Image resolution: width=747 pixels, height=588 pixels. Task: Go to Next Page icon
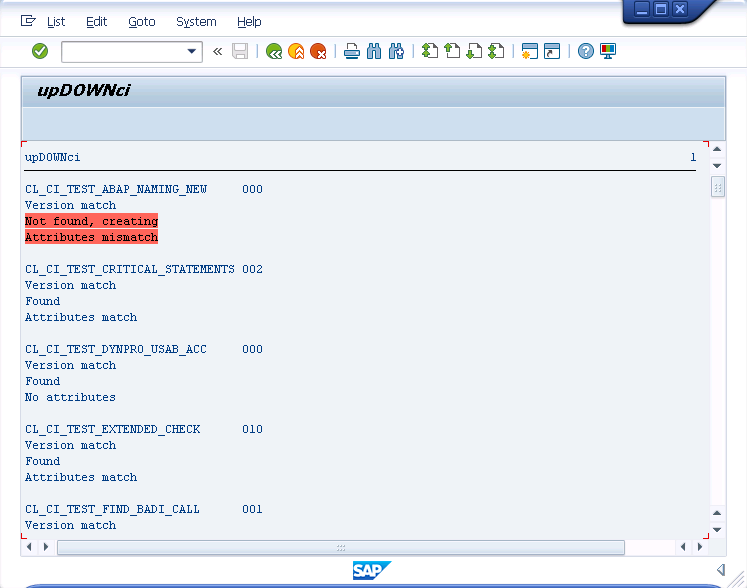click(x=474, y=51)
